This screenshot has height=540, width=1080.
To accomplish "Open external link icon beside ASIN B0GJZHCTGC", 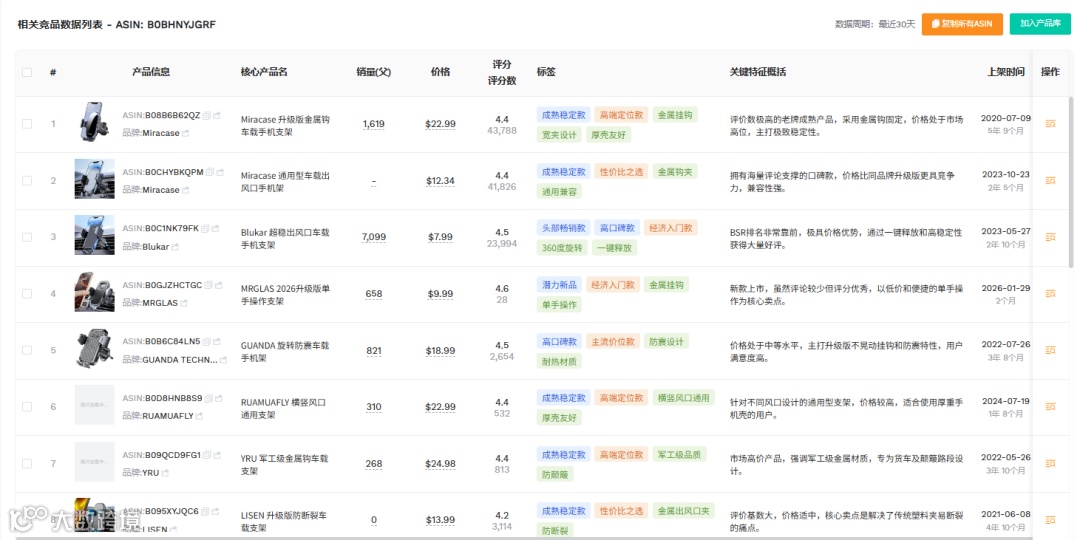I will (218, 285).
